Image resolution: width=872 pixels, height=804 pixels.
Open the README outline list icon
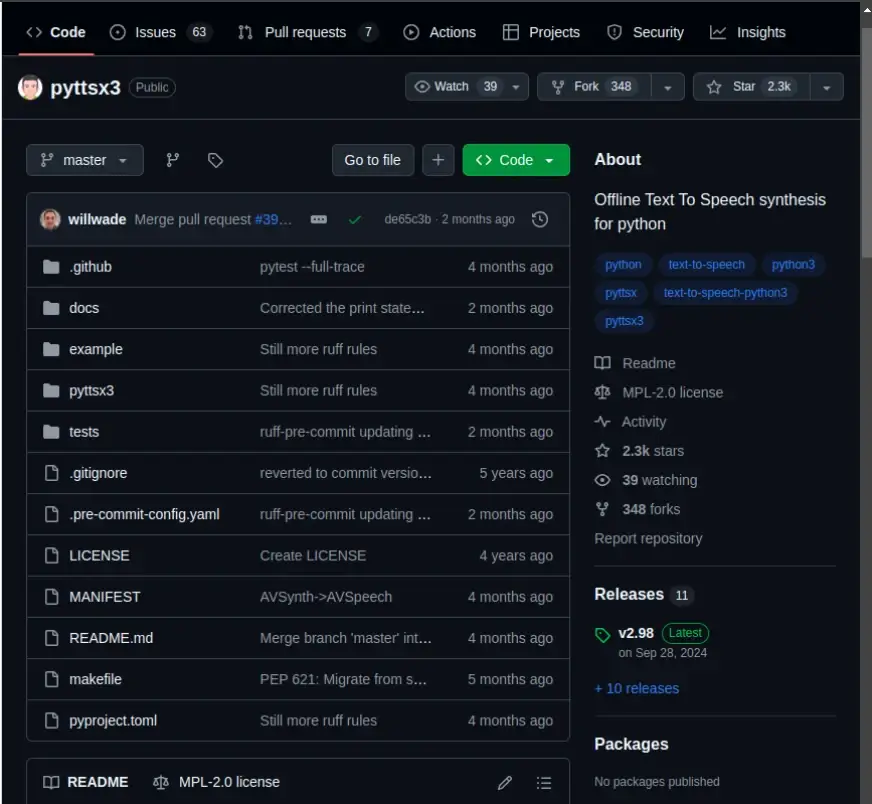coord(543,782)
